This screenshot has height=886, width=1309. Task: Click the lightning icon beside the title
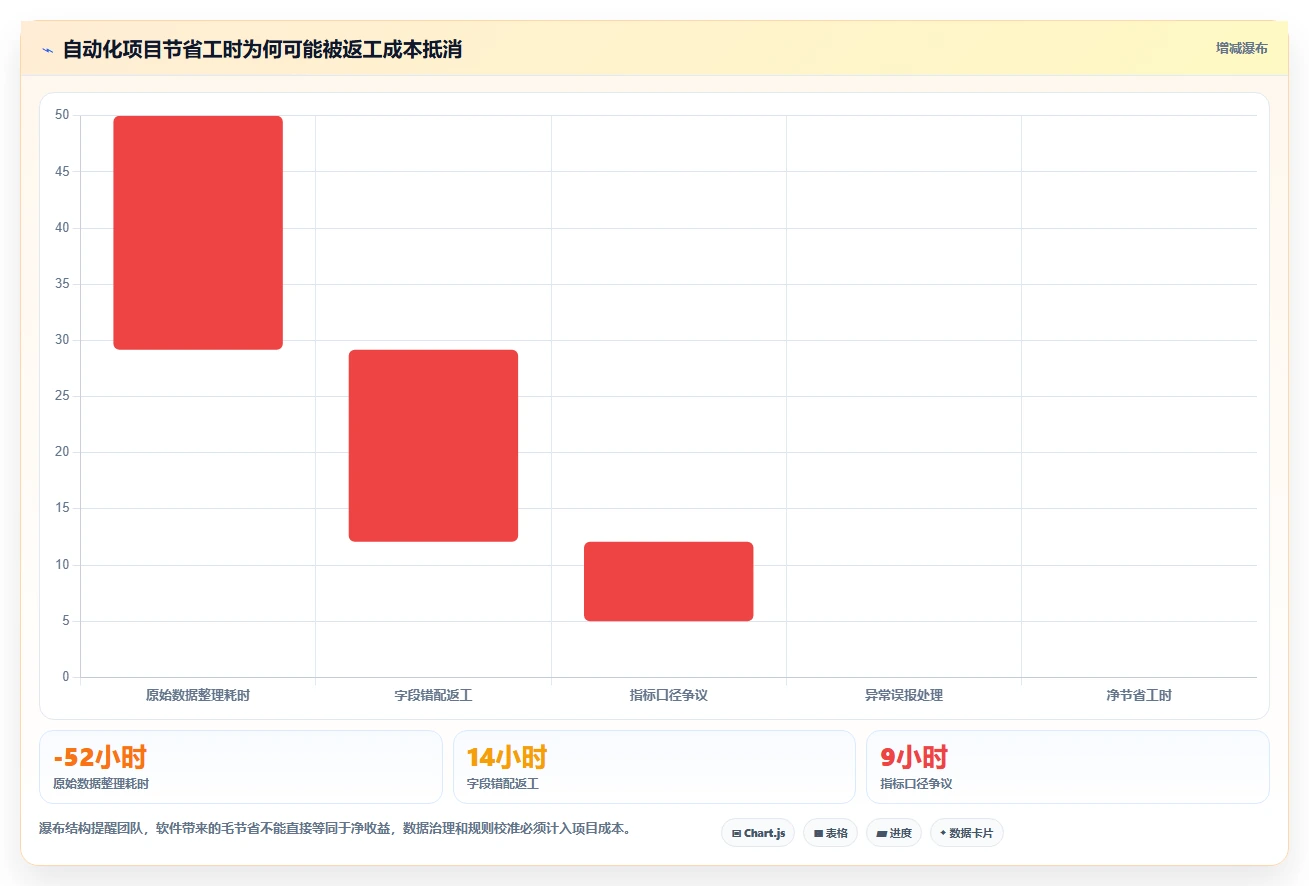tap(48, 49)
